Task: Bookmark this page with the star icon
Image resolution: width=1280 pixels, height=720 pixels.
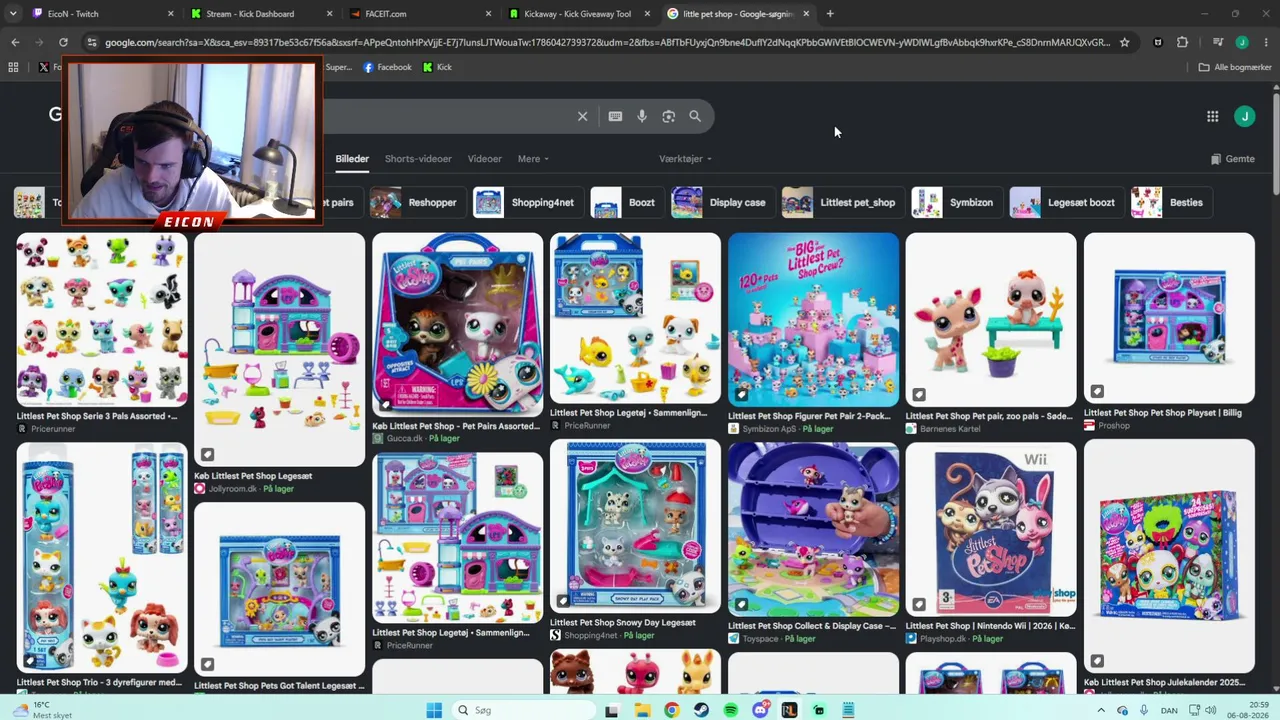Action: point(1124,42)
